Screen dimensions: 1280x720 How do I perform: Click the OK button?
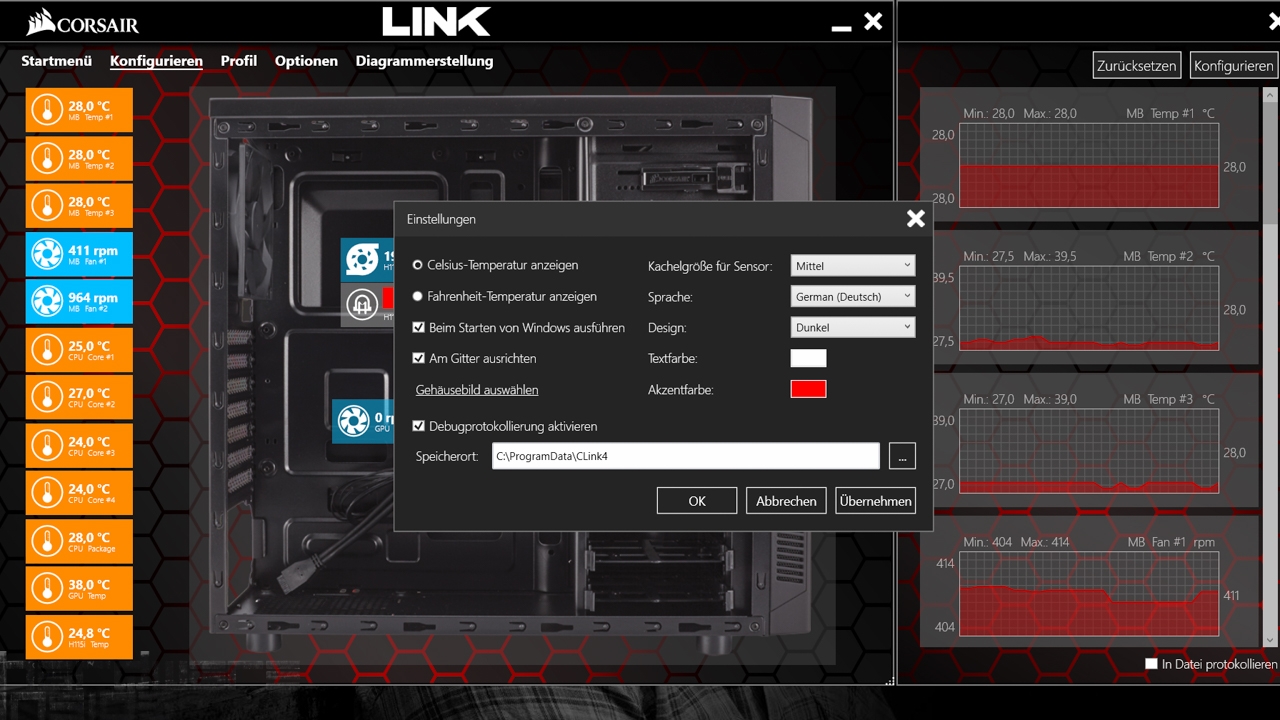697,501
